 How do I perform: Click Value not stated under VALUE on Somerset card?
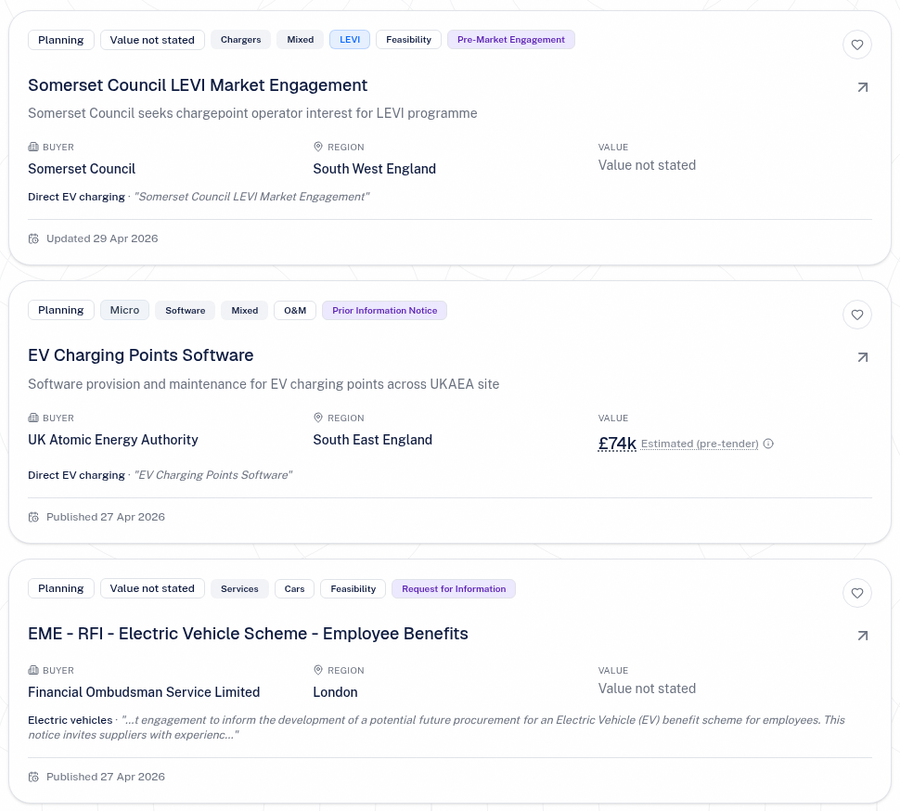647,165
